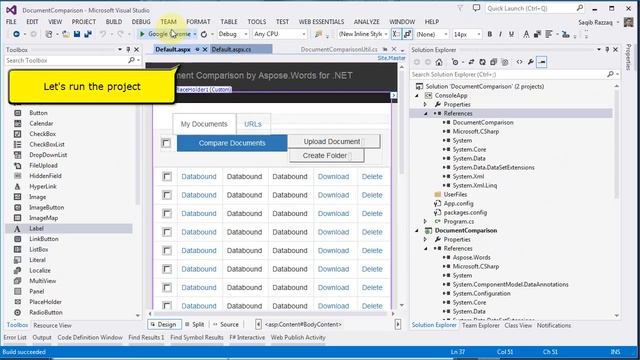This screenshot has height=360, width=640.
Task: Open the TEAM menu
Action: tap(168, 22)
